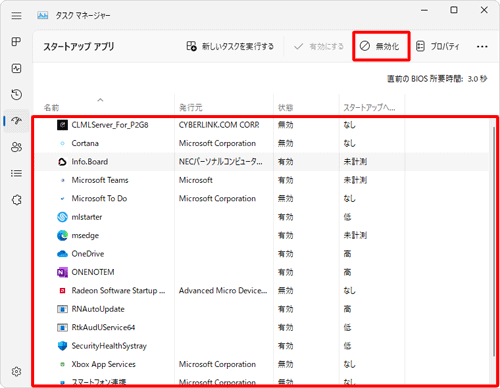
Task: Open the Performance page in sidebar
Action: tap(16, 68)
